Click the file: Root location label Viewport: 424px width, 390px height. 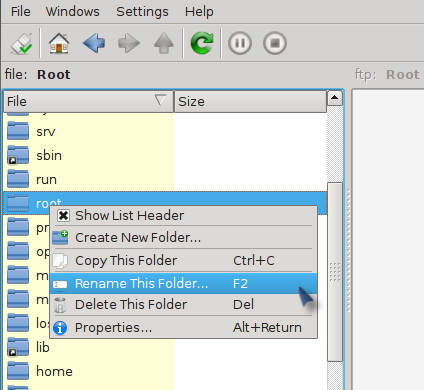[37, 74]
